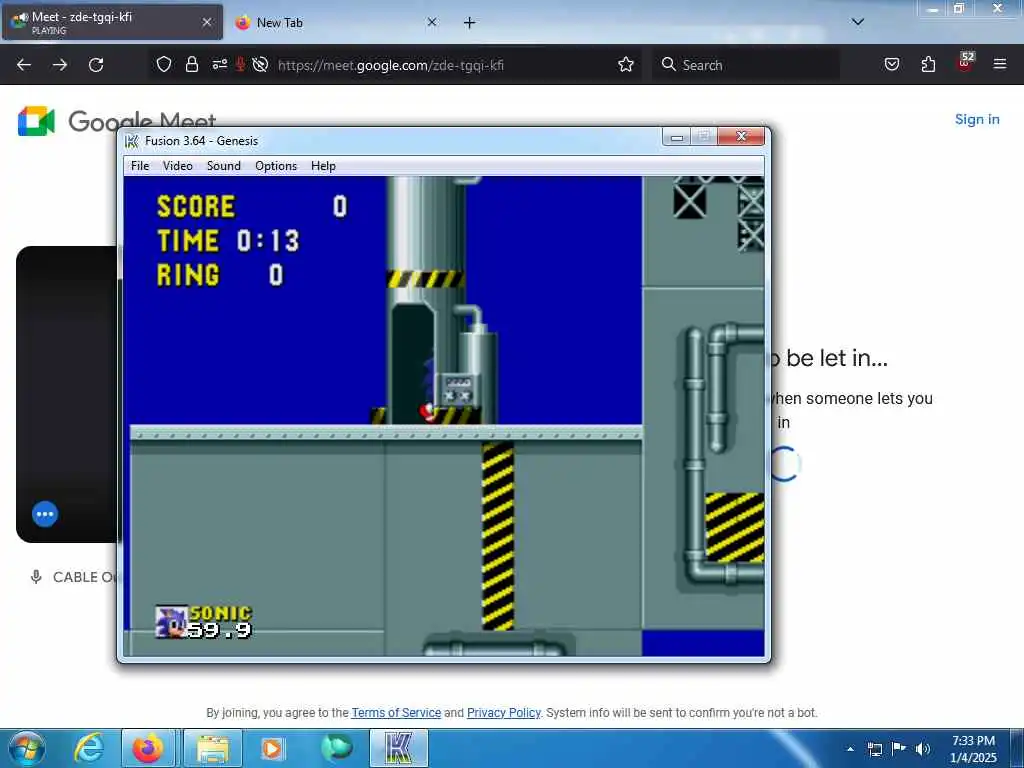The image size is (1024, 768).
Task: Expand the list all tabs chevron
Action: (x=857, y=22)
